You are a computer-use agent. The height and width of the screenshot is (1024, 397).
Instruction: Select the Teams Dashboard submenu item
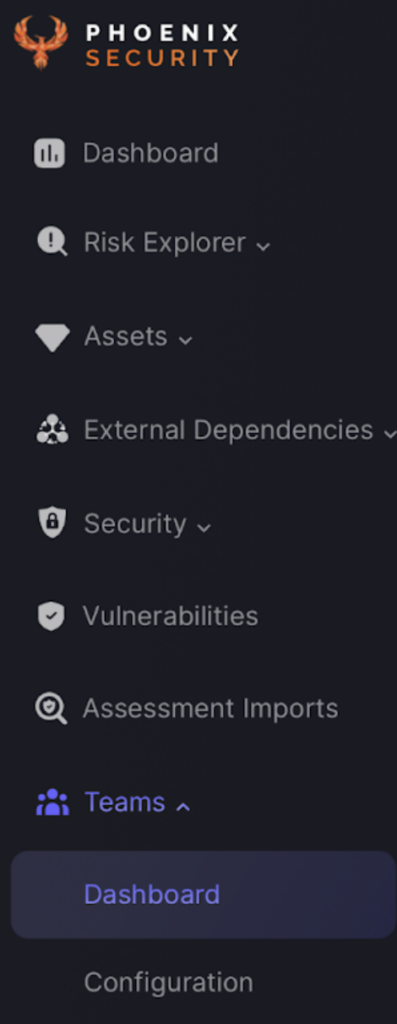[x=203, y=895]
